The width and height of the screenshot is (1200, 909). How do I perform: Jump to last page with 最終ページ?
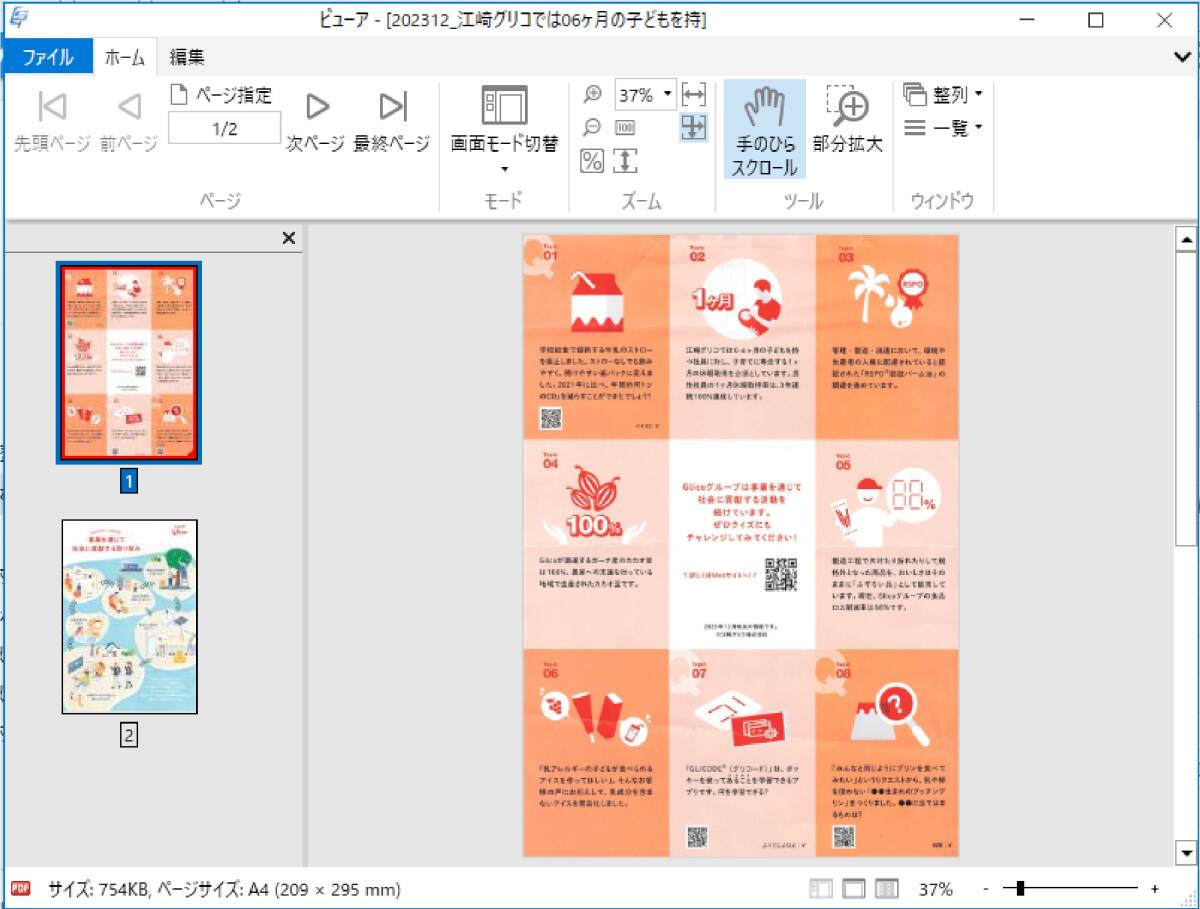tap(392, 121)
